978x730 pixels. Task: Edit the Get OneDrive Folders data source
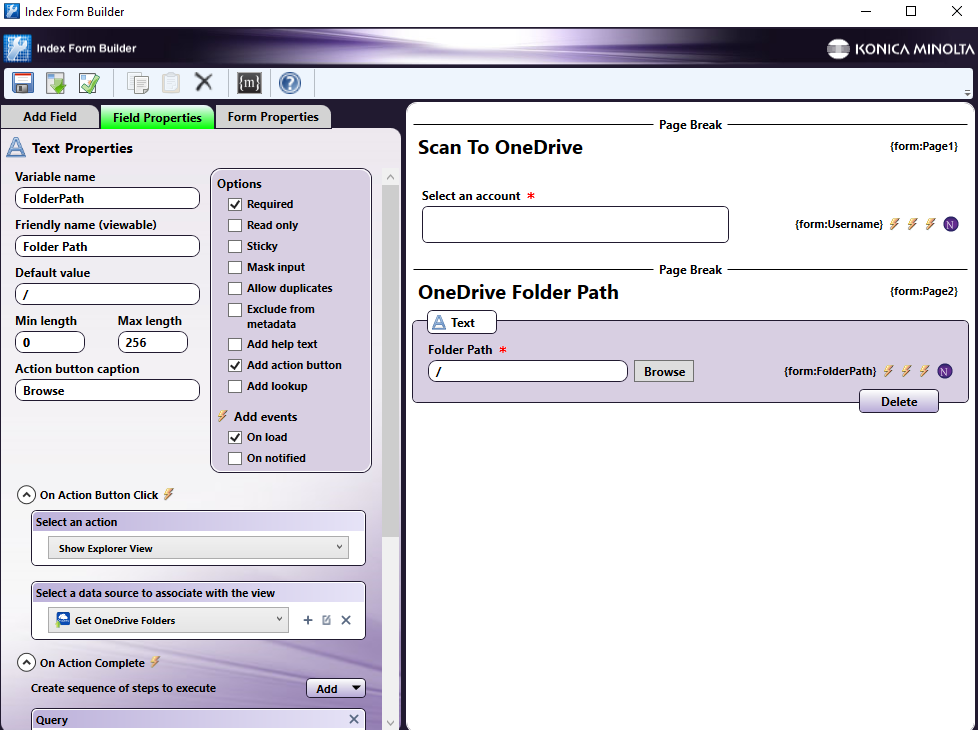[326, 620]
